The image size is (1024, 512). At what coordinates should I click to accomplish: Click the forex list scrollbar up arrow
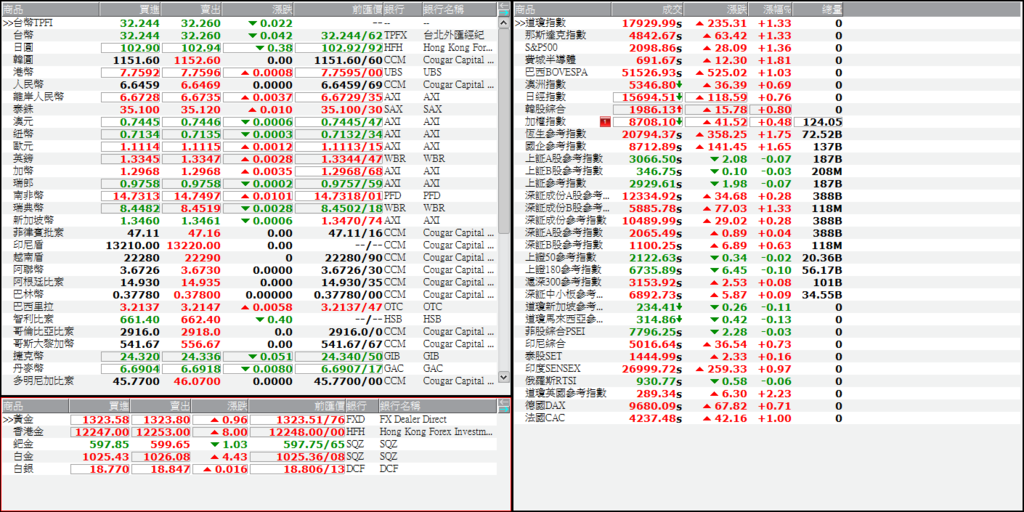click(x=504, y=23)
